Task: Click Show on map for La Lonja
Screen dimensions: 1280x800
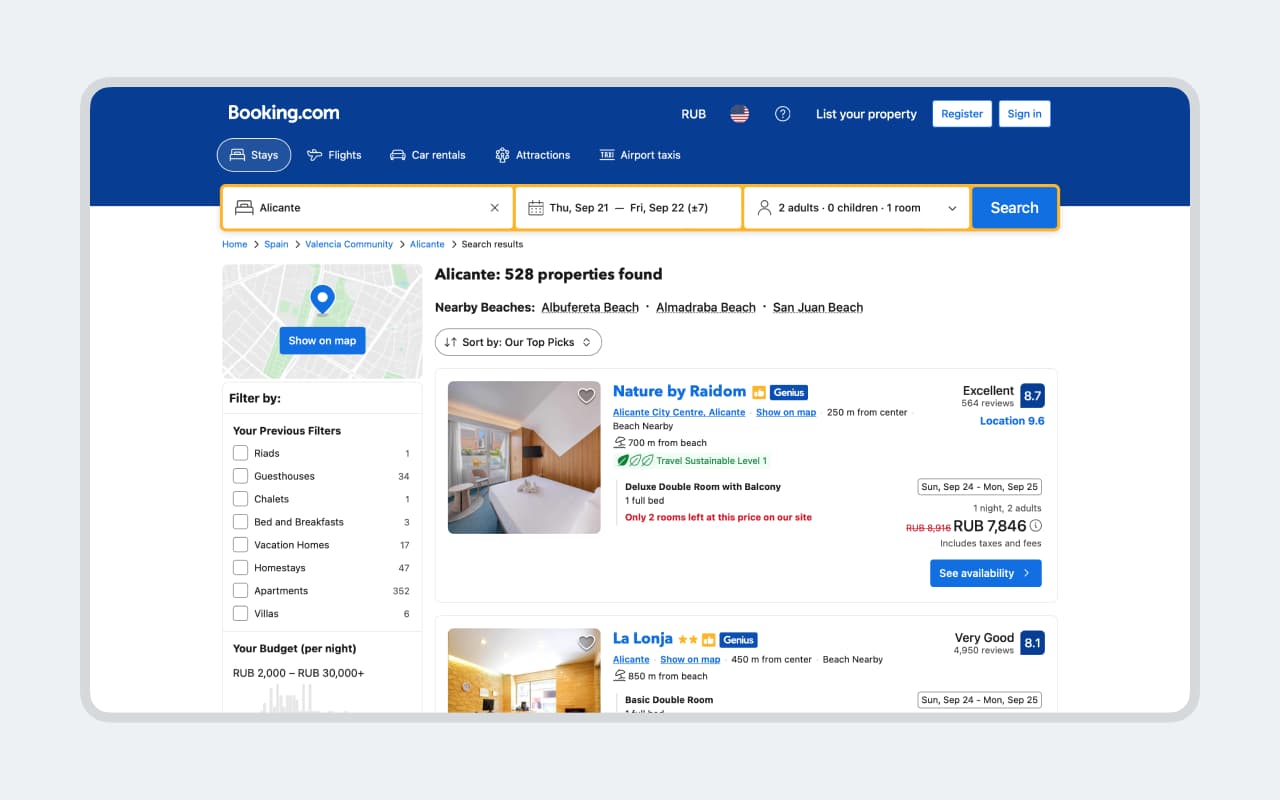Action: point(690,660)
